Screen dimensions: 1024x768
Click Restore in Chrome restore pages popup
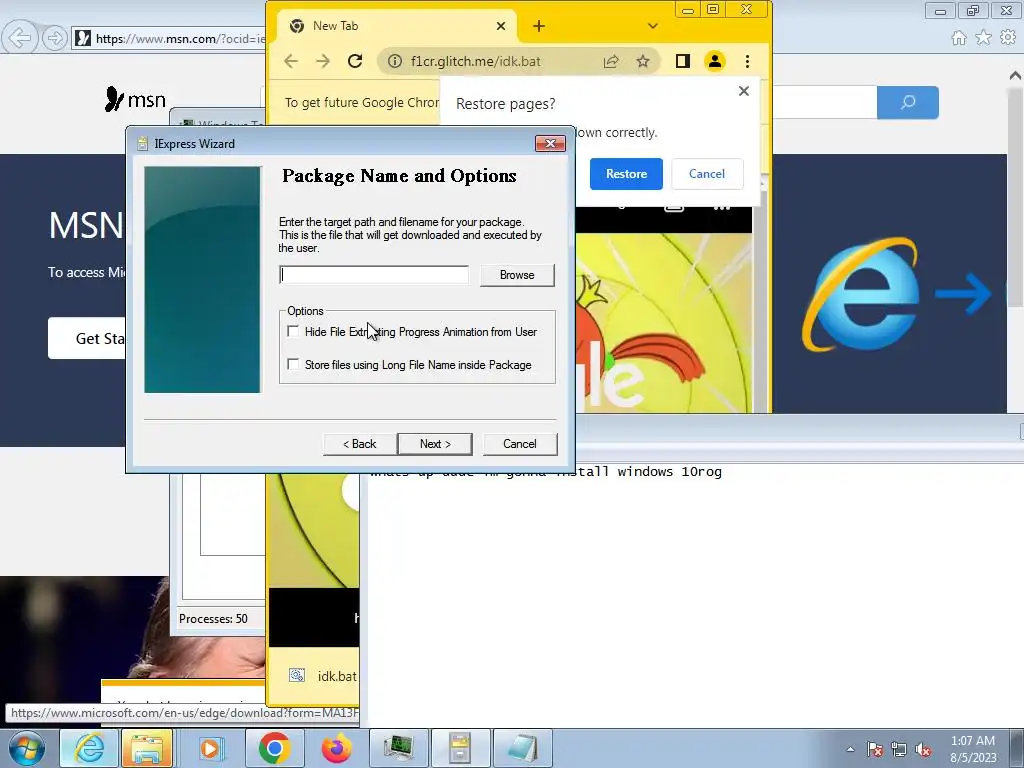[x=626, y=174]
